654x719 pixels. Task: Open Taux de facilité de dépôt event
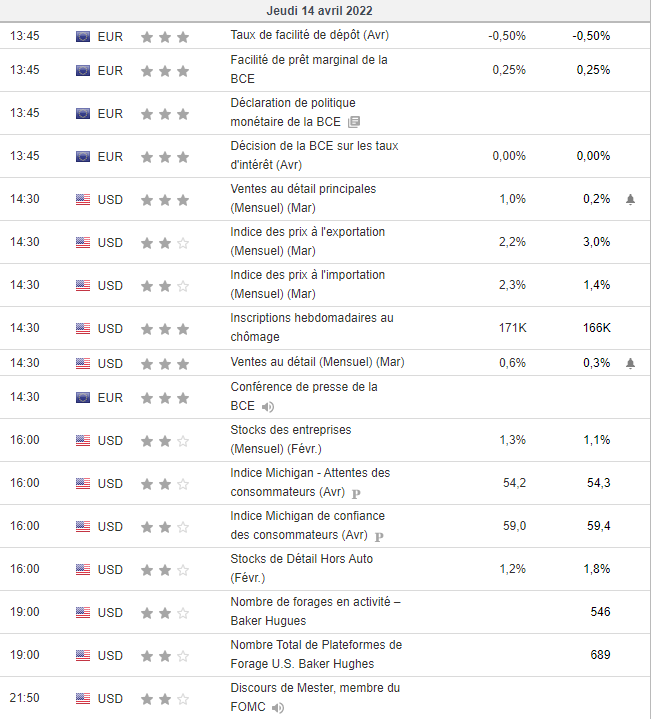point(309,35)
